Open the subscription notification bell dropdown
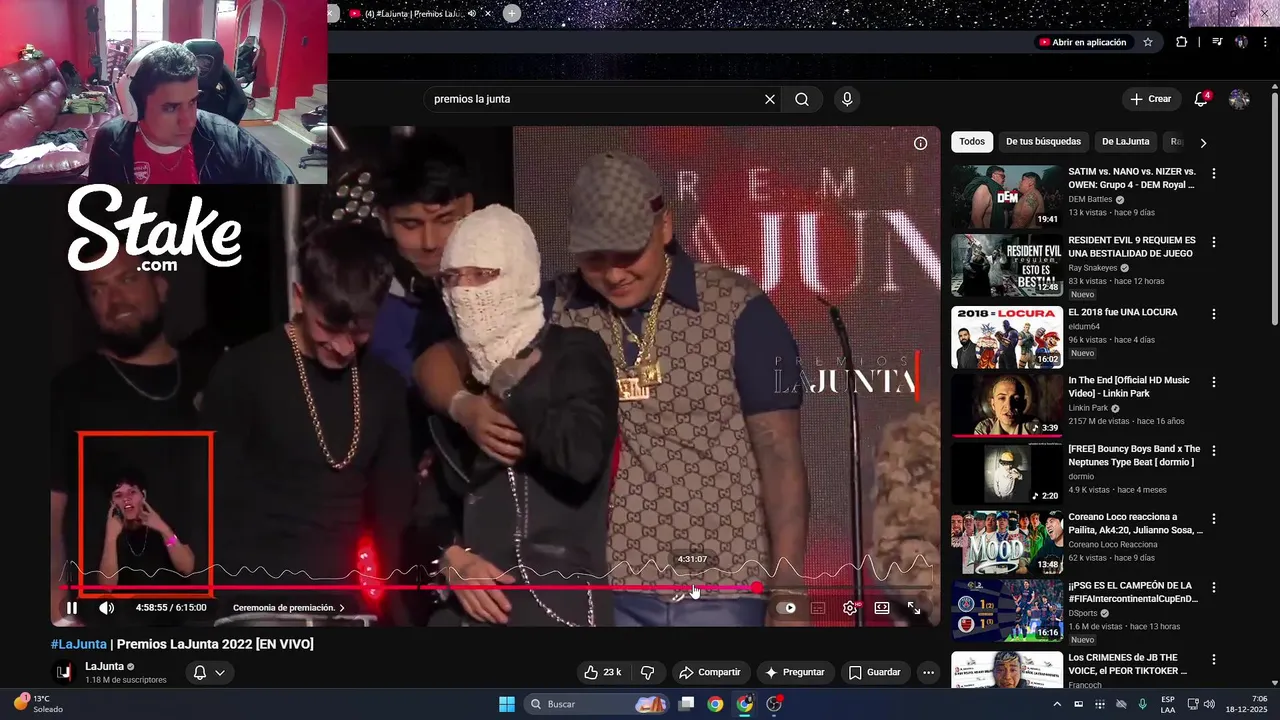The width and height of the screenshot is (1280, 720). pyautogui.click(x=208, y=672)
